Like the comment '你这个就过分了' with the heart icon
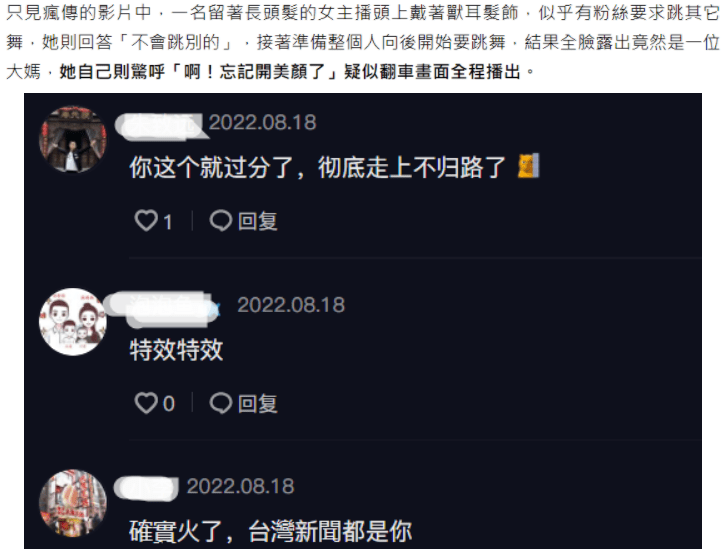The image size is (724, 549). [x=146, y=221]
